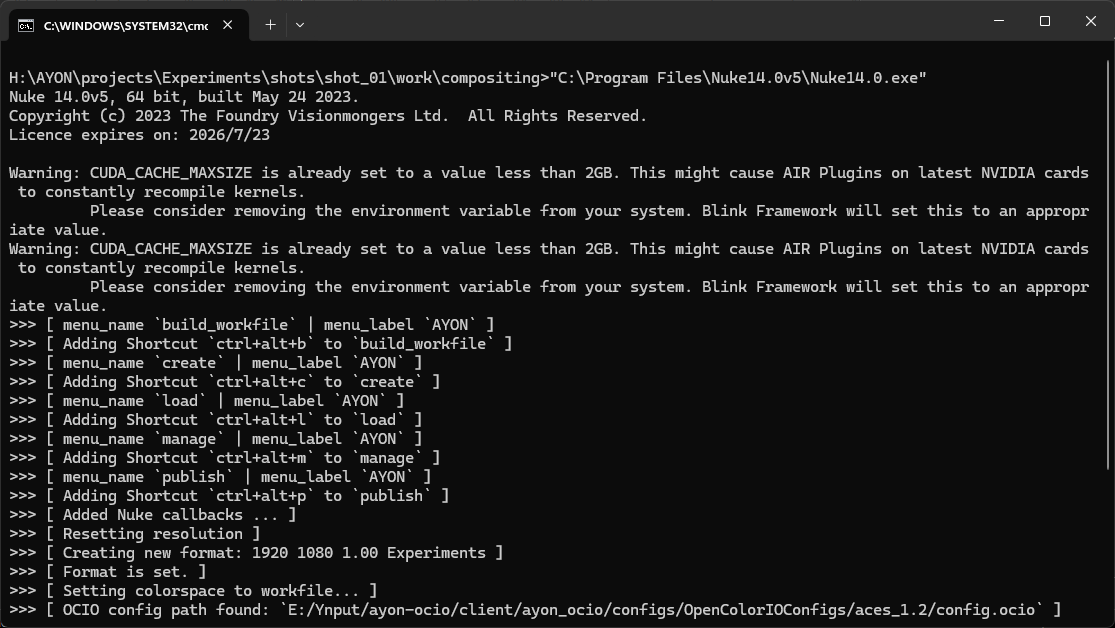Click the Nuke14.0.exe path in the command line
The height and width of the screenshot is (628, 1115).
tap(738, 78)
